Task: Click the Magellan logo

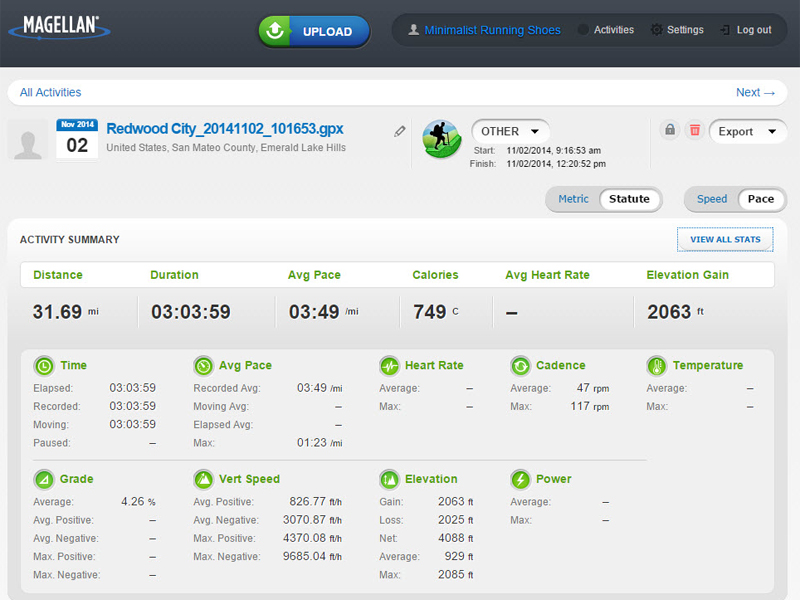Action: point(60,27)
